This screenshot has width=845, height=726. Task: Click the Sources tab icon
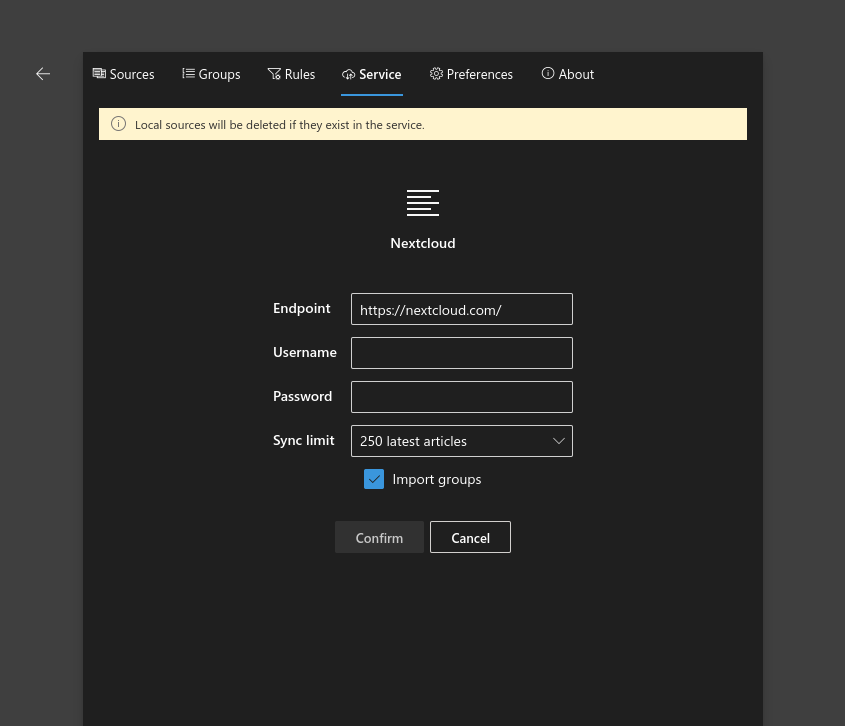pos(99,73)
